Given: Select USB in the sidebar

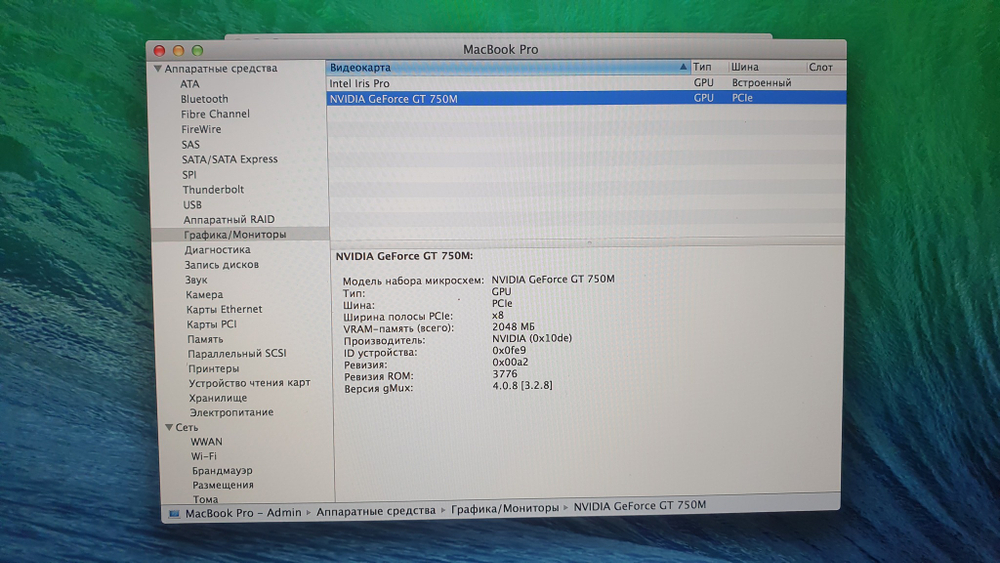Looking at the screenshot, I should (193, 205).
